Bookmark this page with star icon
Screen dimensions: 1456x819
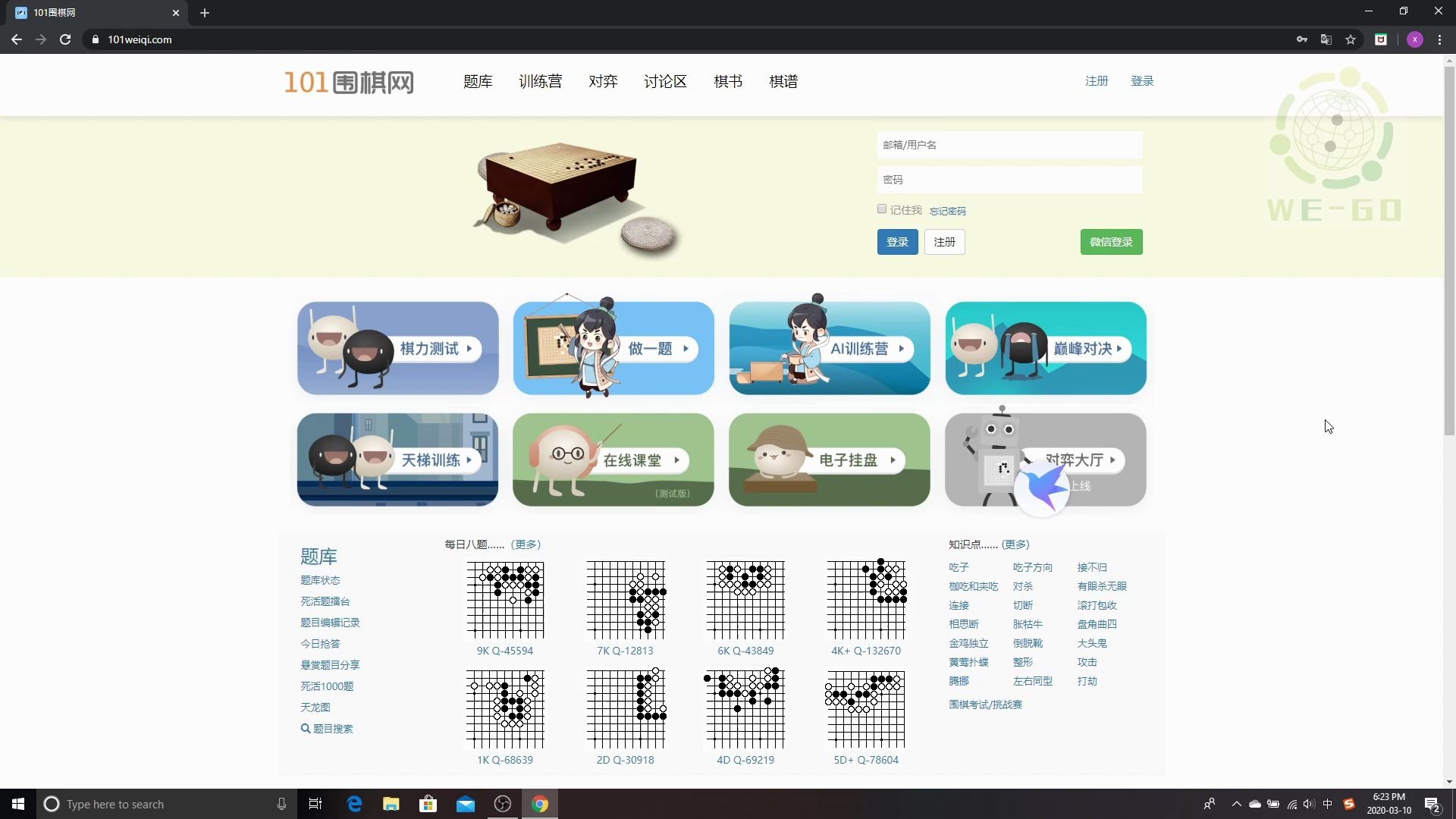pos(1351,39)
